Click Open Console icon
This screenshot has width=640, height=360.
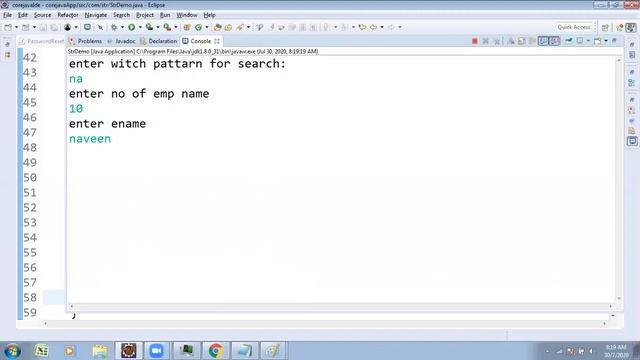tap(598, 41)
